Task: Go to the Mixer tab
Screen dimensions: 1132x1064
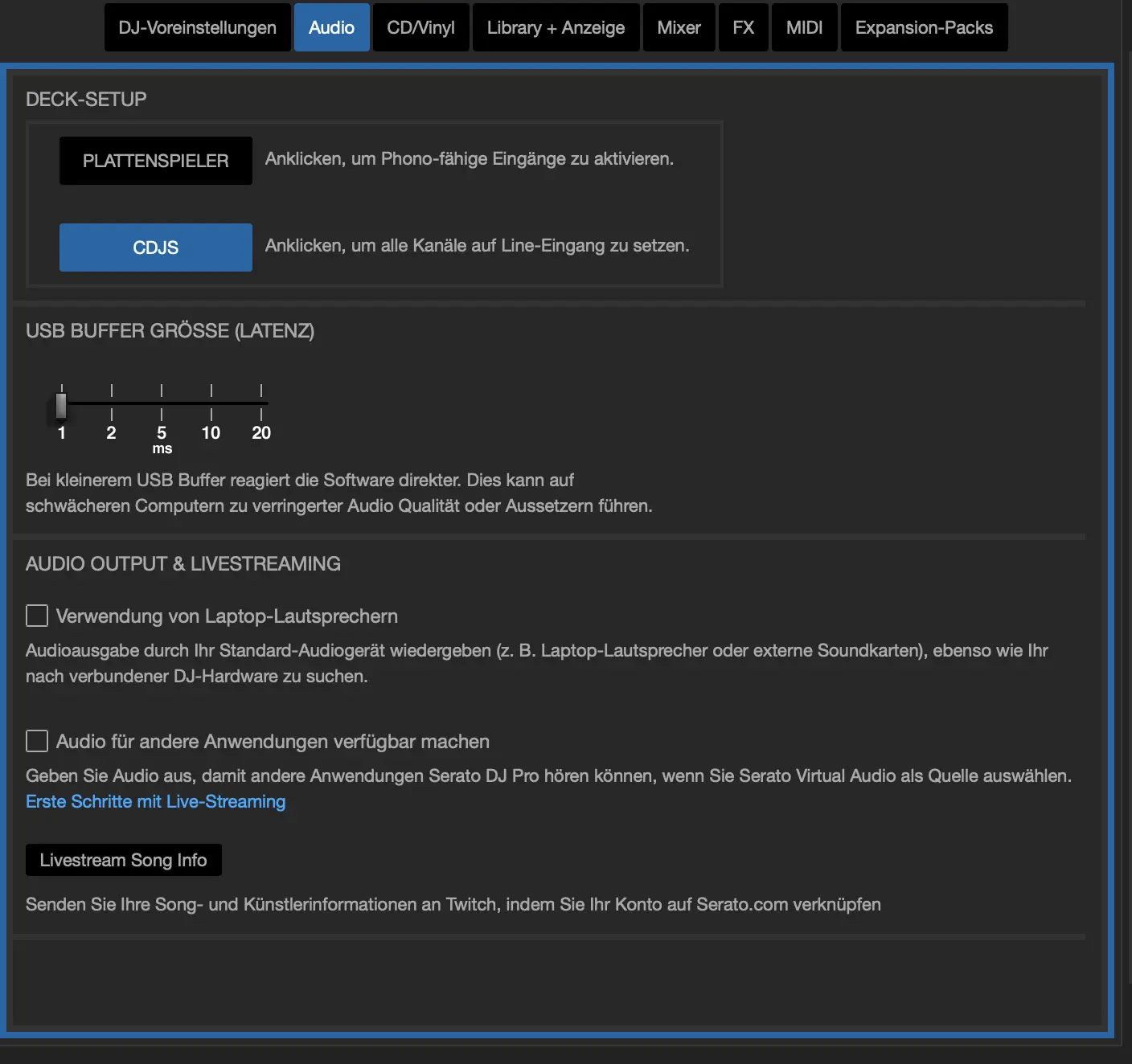Action: pos(679,27)
